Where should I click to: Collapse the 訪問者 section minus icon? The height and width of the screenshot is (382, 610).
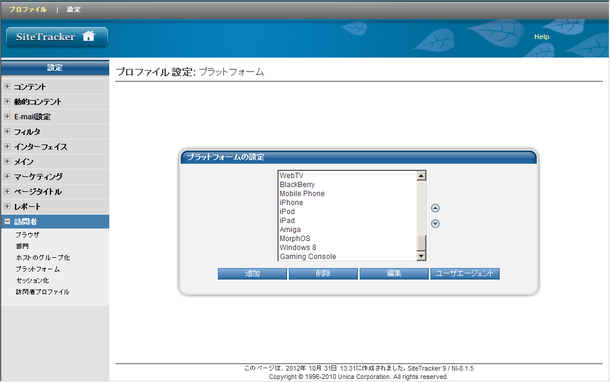7,221
